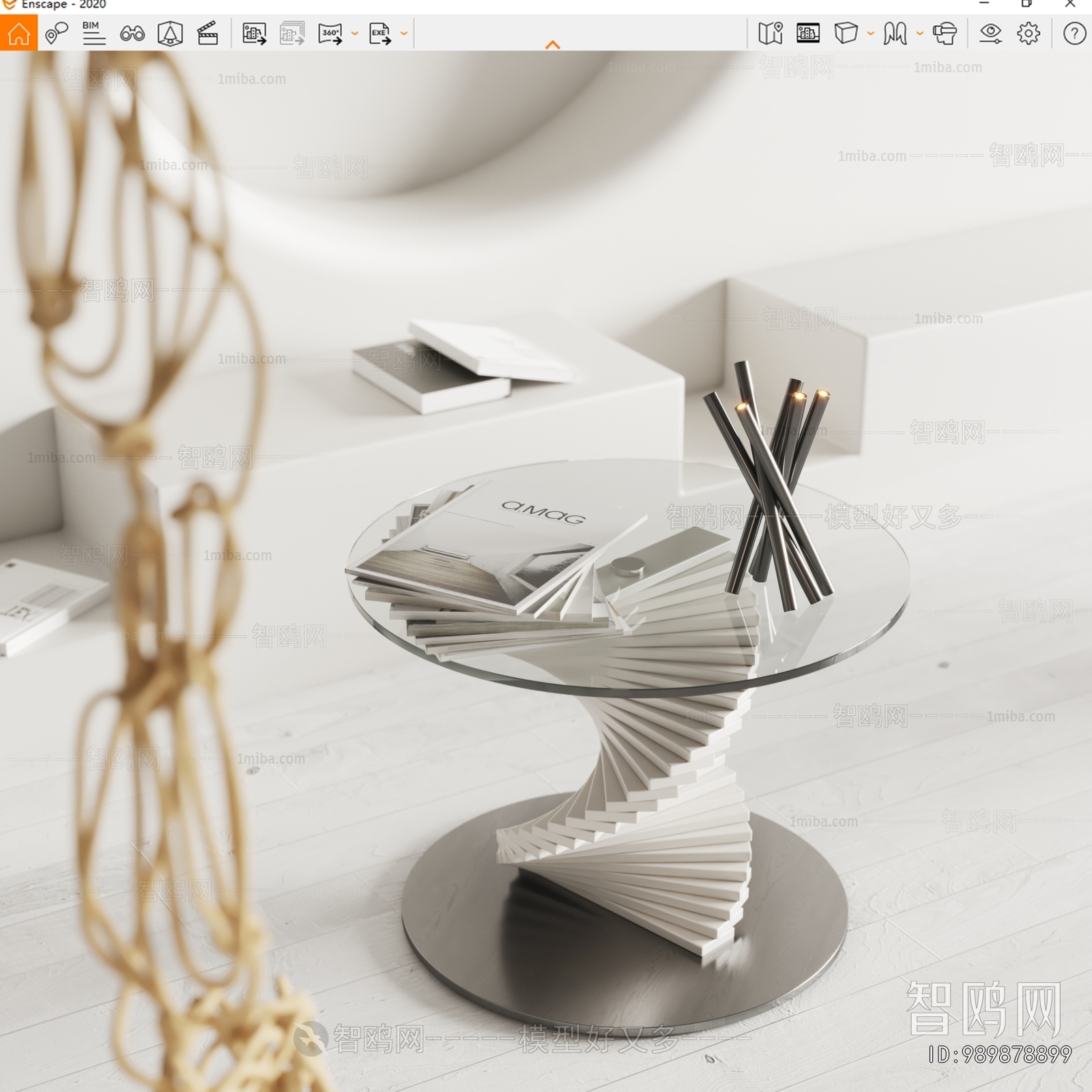Expand the projection view mode dropdown
The height and width of the screenshot is (1092, 1092).
[x=871, y=33]
